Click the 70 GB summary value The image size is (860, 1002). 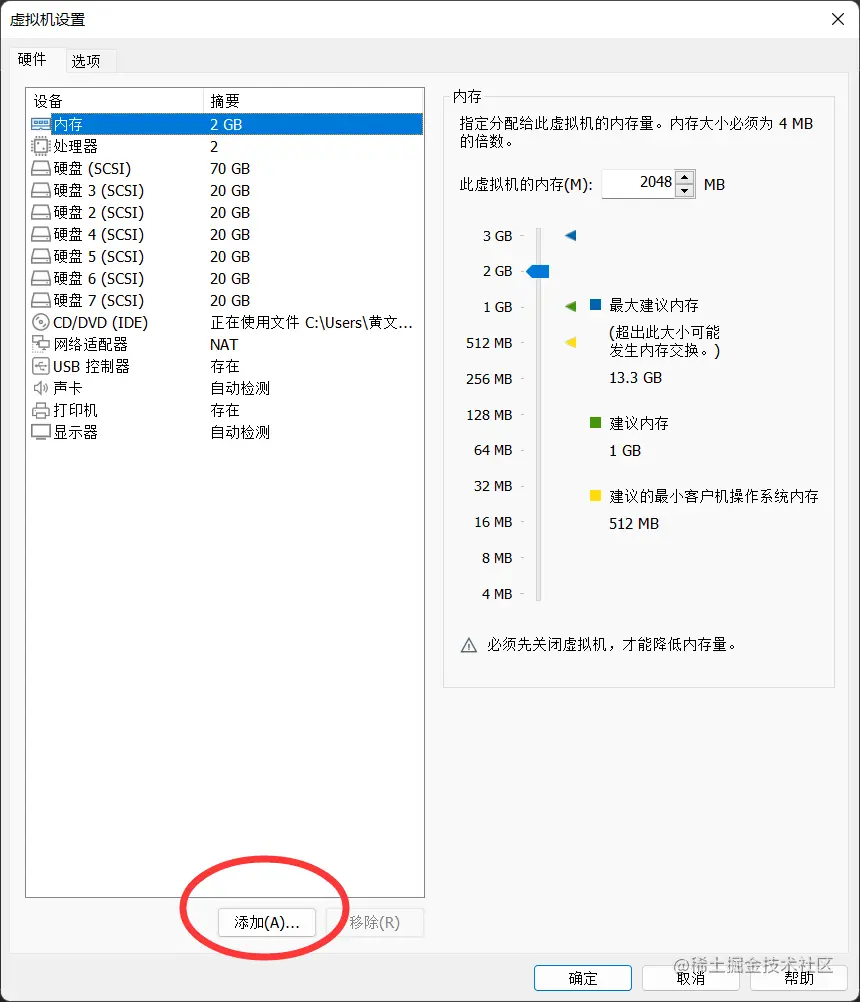tap(230, 169)
